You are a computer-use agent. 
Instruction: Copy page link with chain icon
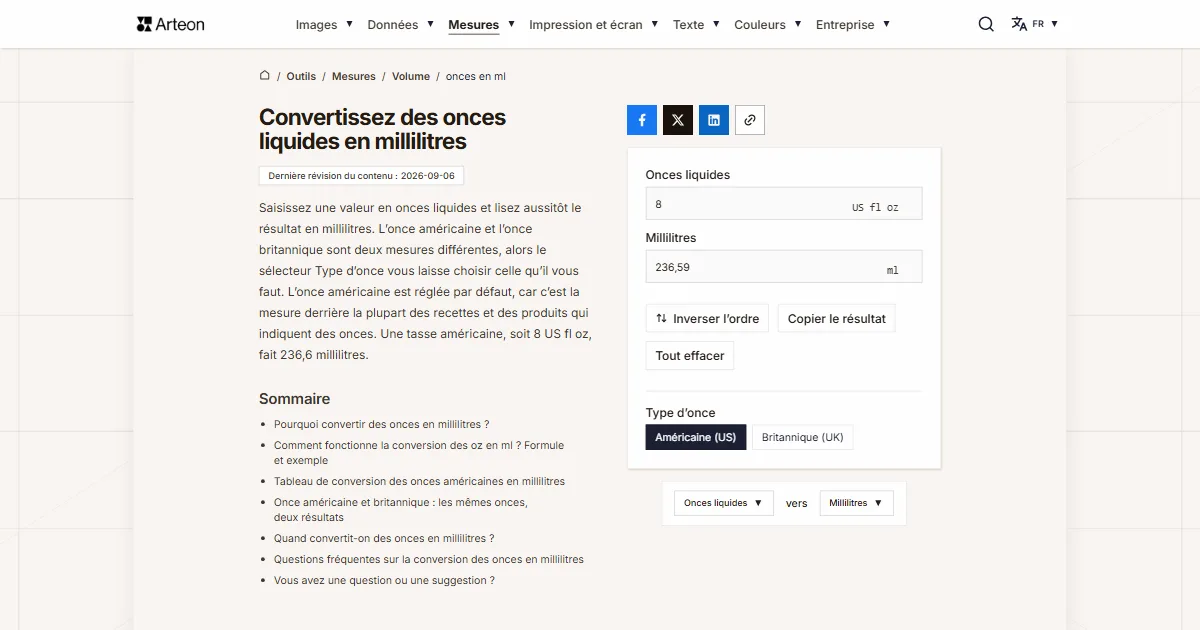750,120
